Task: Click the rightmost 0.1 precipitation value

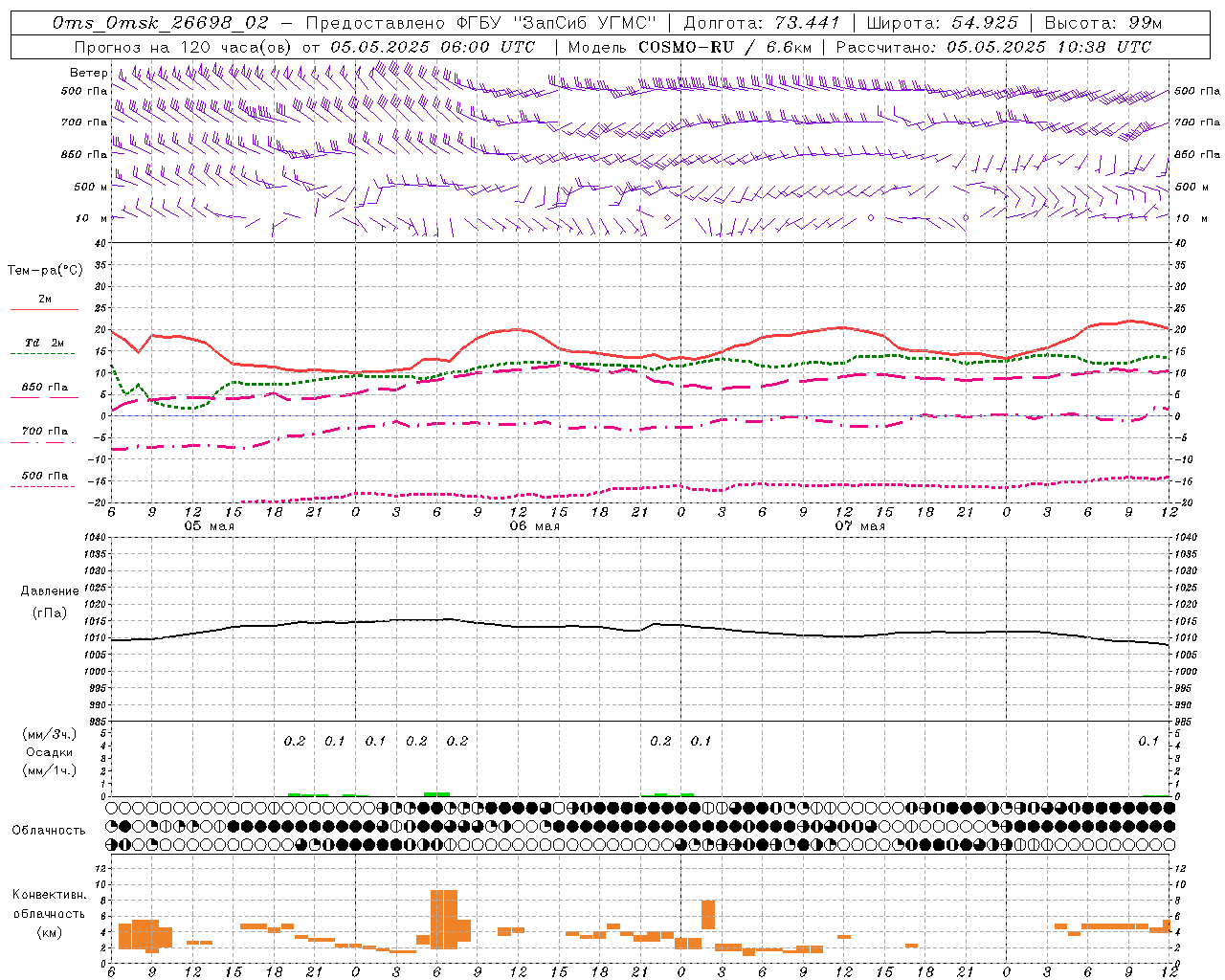Action: click(1148, 741)
